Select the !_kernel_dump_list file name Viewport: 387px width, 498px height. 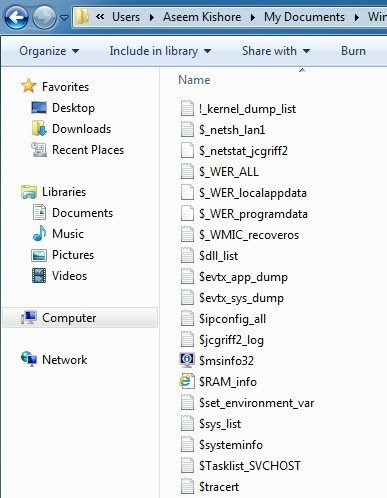click(x=247, y=109)
